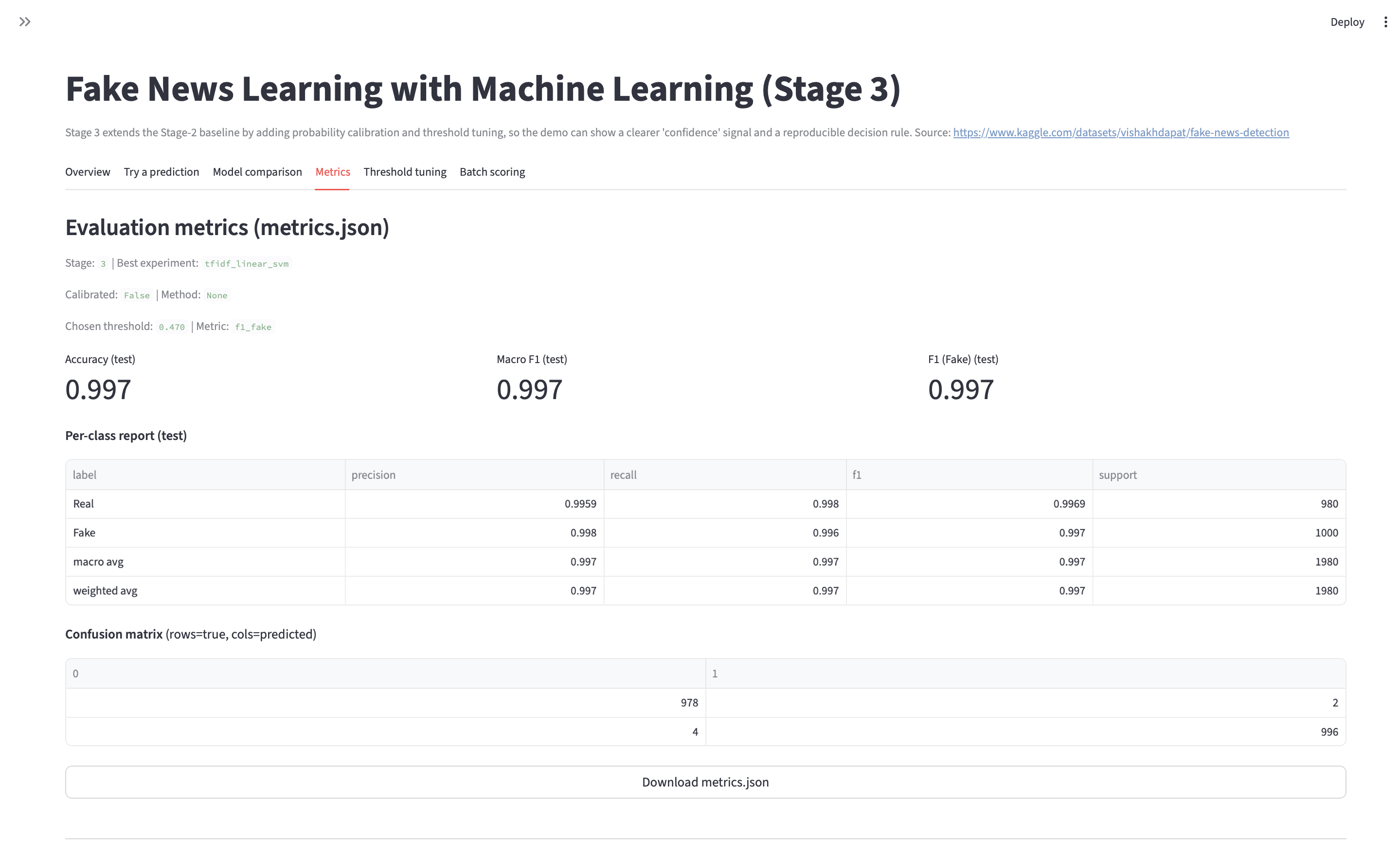Switch to the Overview tab

click(x=88, y=171)
